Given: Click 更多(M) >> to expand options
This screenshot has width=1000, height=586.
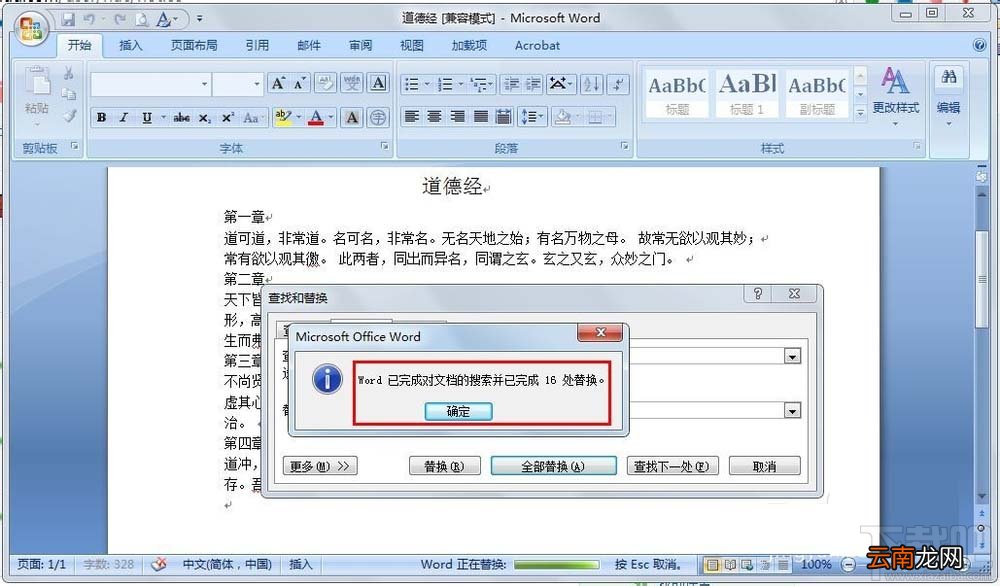Looking at the screenshot, I should click(320, 466).
